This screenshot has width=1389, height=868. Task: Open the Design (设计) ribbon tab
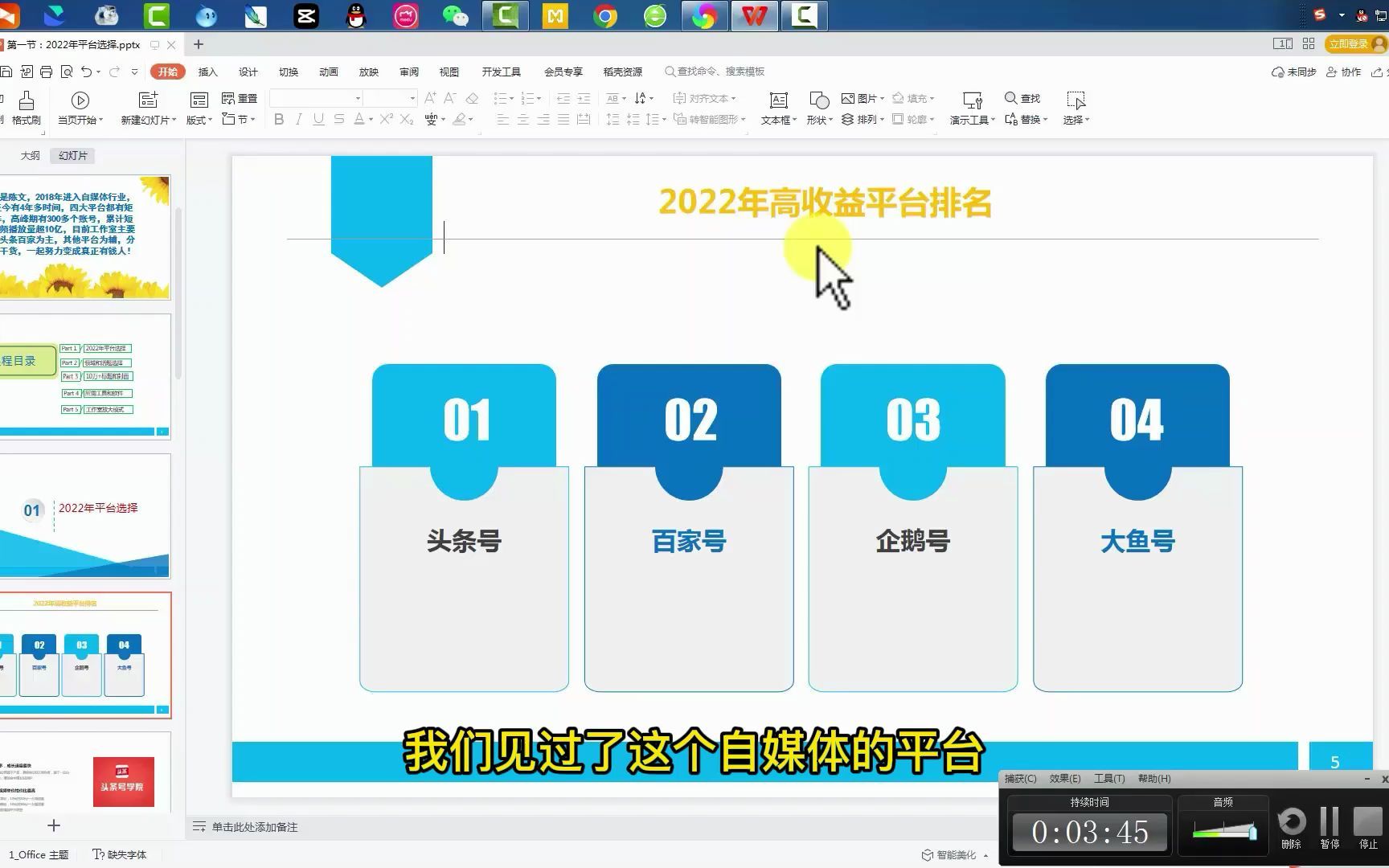coord(248,72)
